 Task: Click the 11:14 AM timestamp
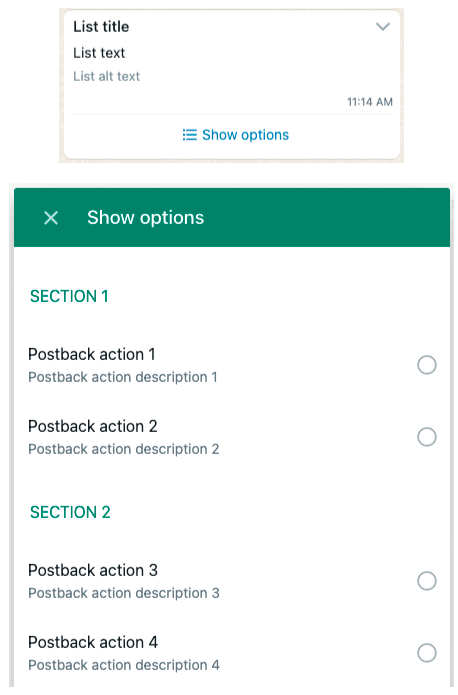[370, 102]
